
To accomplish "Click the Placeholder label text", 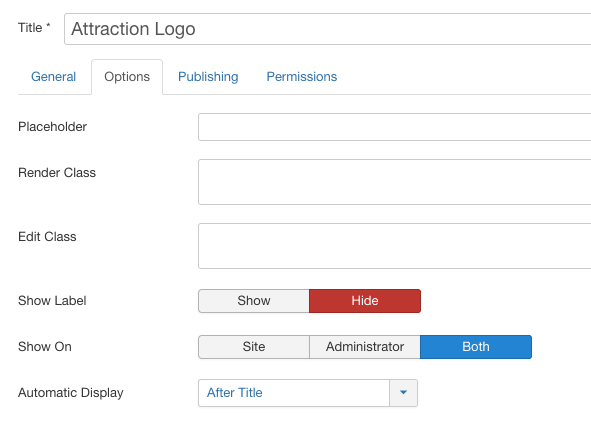I will click(52, 127).
